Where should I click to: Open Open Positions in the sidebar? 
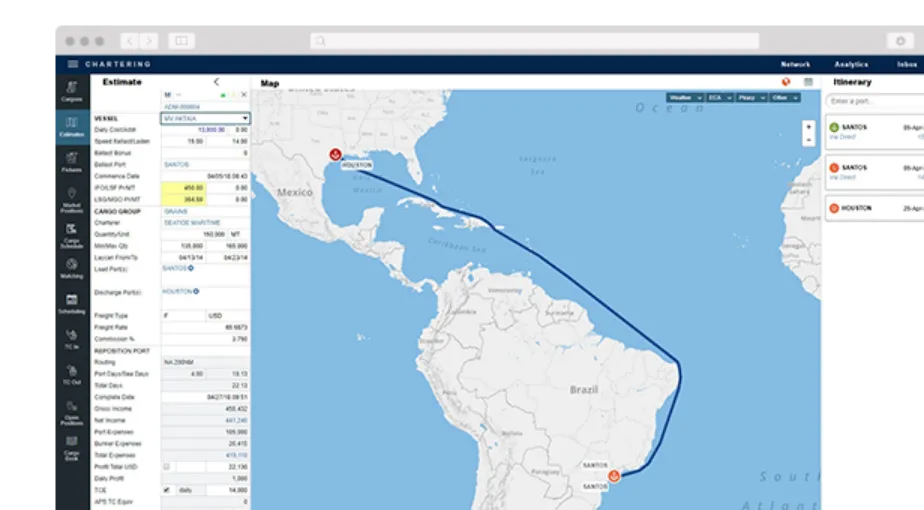point(72,413)
